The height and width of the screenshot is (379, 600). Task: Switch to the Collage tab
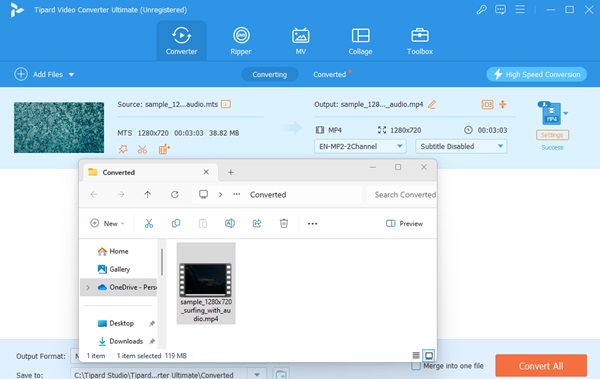(360, 41)
